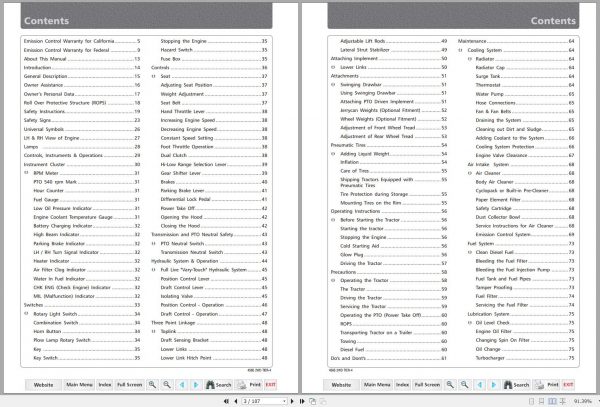Go forward with right page's blue right arrow
The width and height of the screenshot is (600, 407).
pos(494,385)
